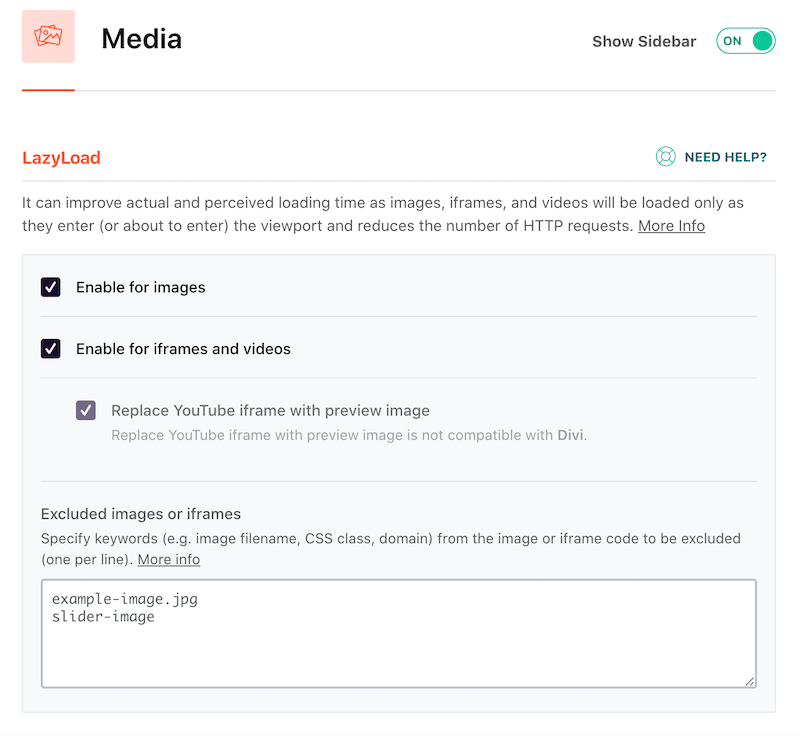Screen dimensions: 800x737
Task: Click the lifebuoy help icon
Action: click(665, 157)
